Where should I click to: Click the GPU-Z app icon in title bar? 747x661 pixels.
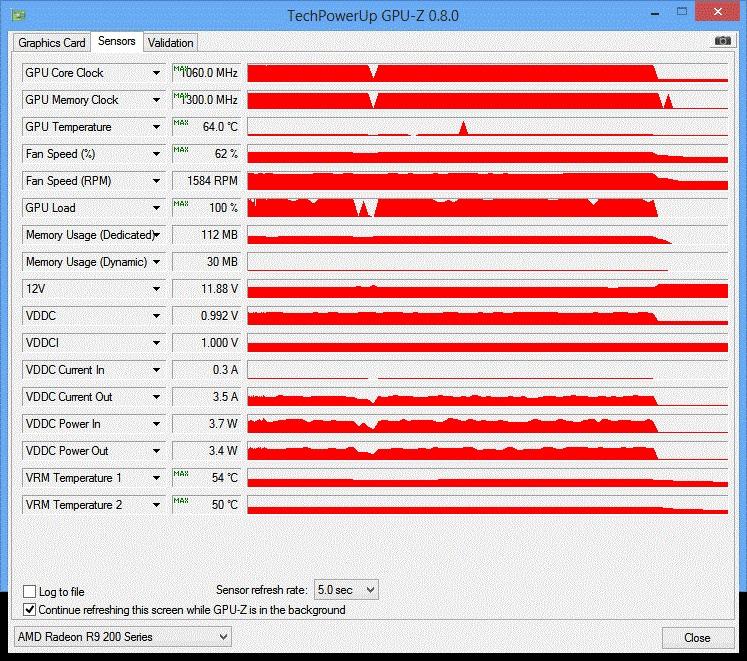tap(18, 15)
